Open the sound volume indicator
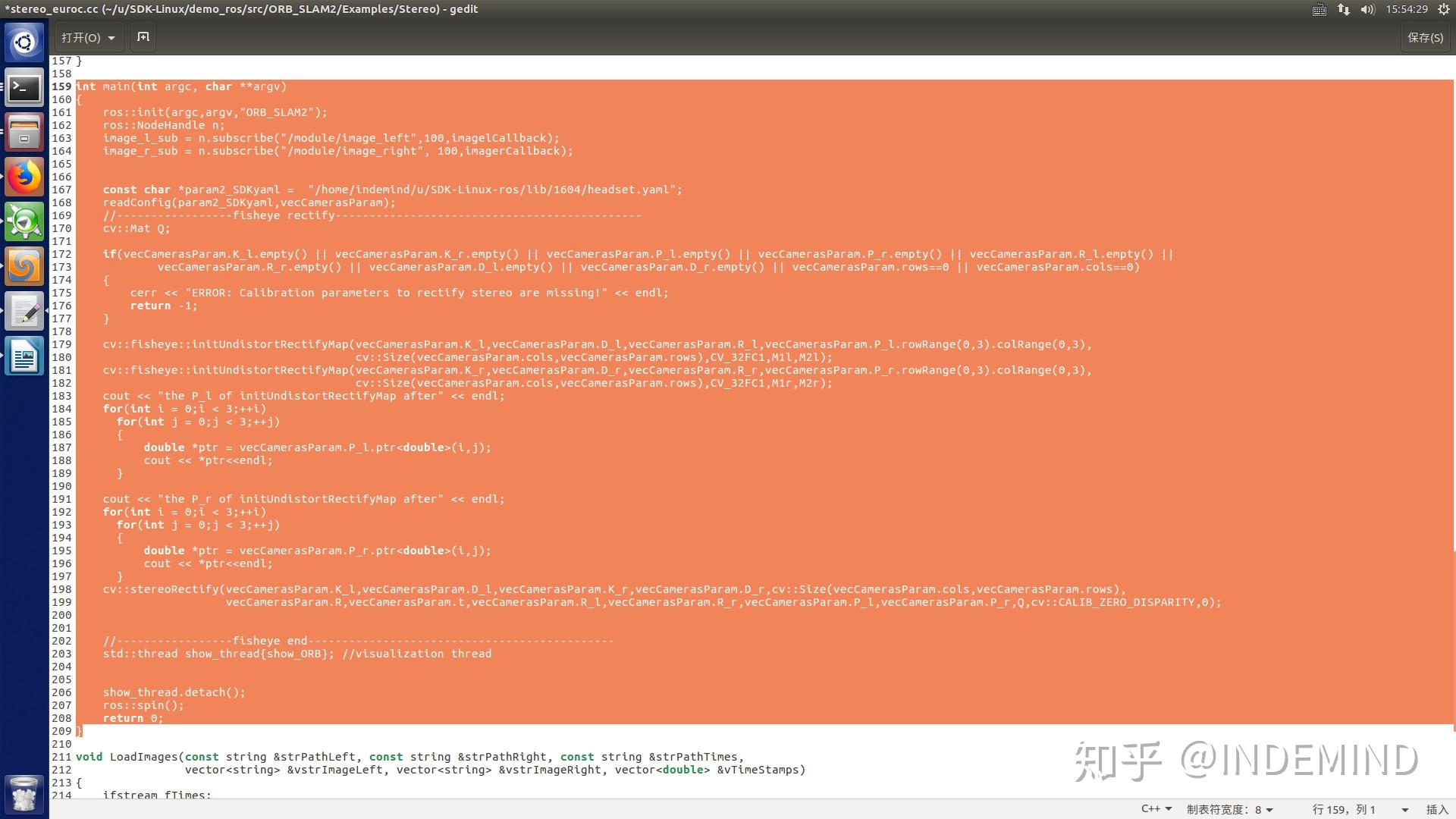The height and width of the screenshot is (819, 1456). point(1368,9)
